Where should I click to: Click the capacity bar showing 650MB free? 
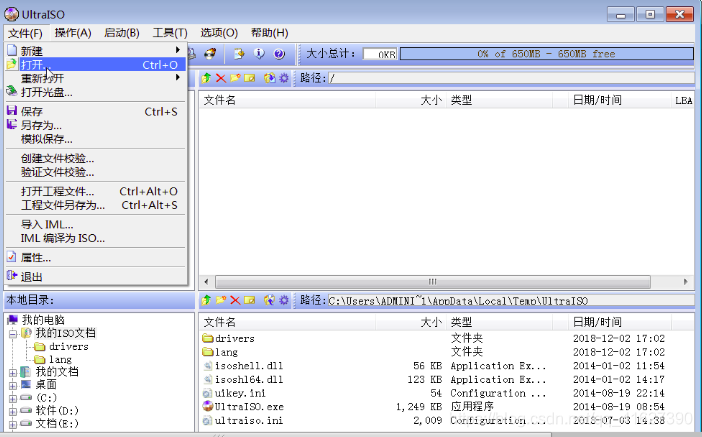pyautogui.click(x=547, y=54)
